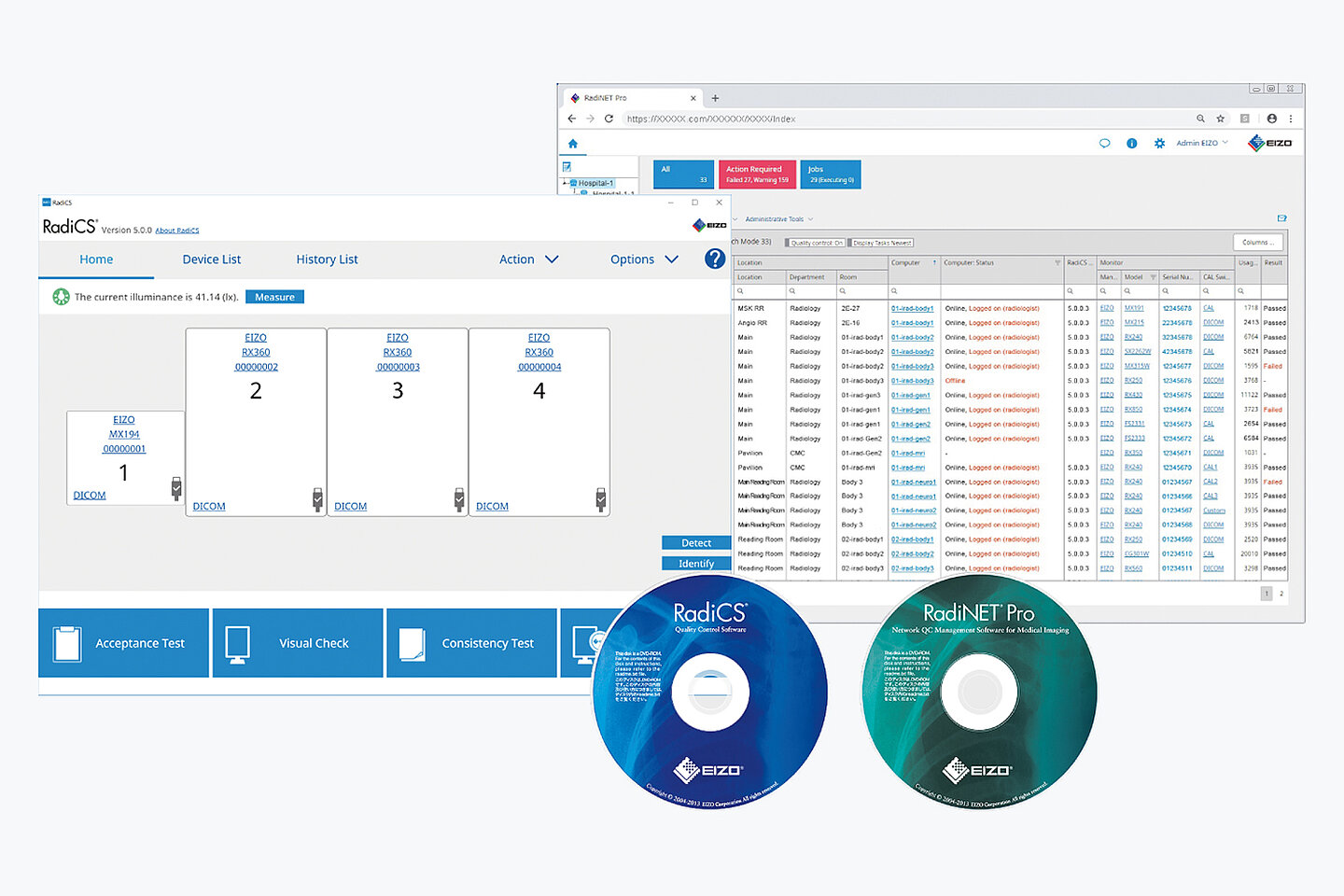Image resolution: width=1344 pixels, height=896 pixels.
Task: Expand the Options dropdown in RadiCS
Action: [x=644, y=259]
